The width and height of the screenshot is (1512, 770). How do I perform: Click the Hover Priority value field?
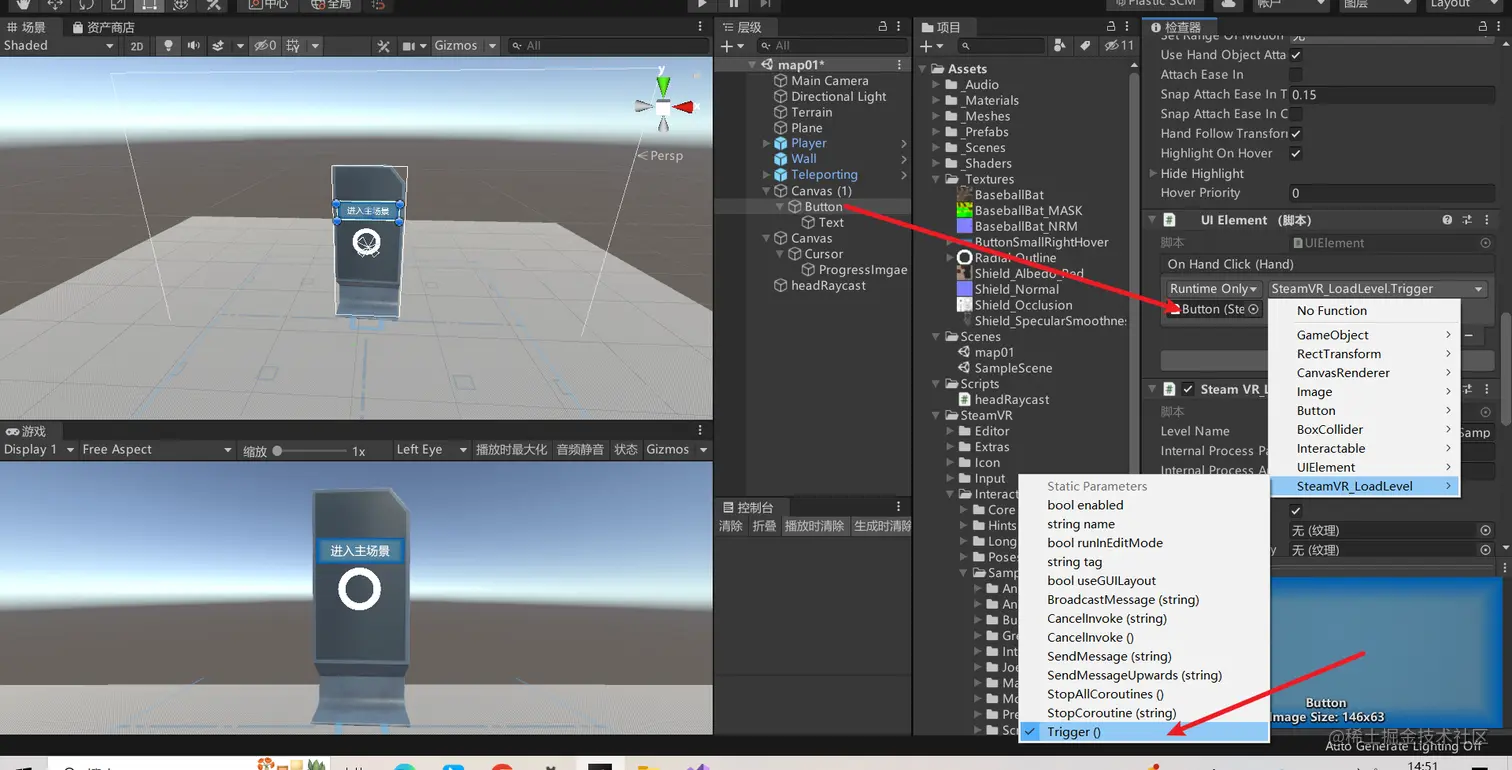(1390, 193)
